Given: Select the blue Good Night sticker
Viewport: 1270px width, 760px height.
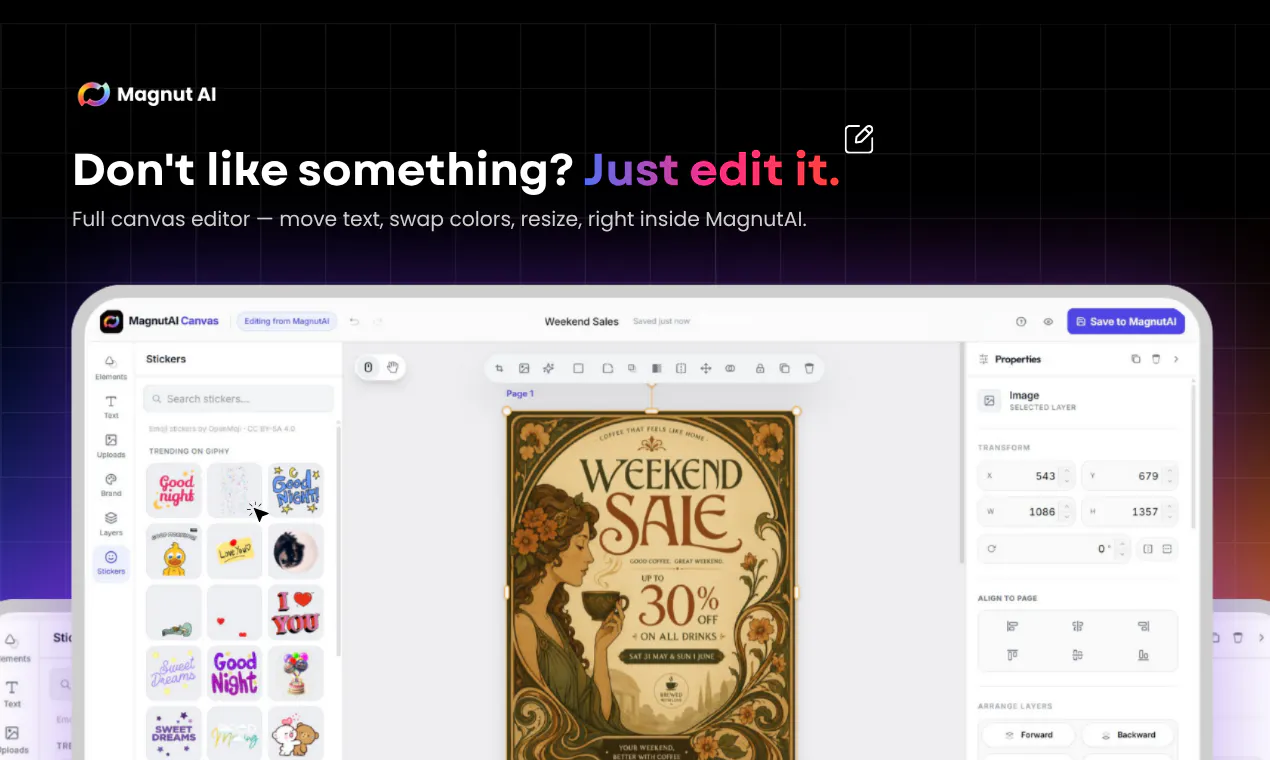Looking at the screenshot, I should pos(296,490).
